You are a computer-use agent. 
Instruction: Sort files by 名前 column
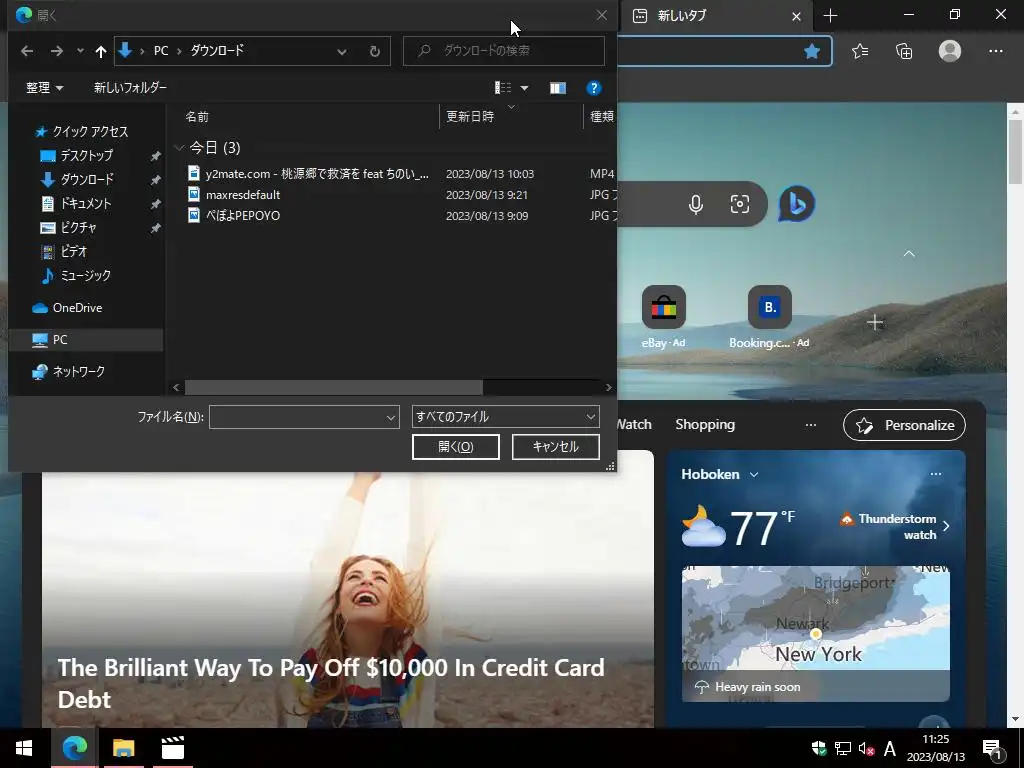click(x=197, y=116)
